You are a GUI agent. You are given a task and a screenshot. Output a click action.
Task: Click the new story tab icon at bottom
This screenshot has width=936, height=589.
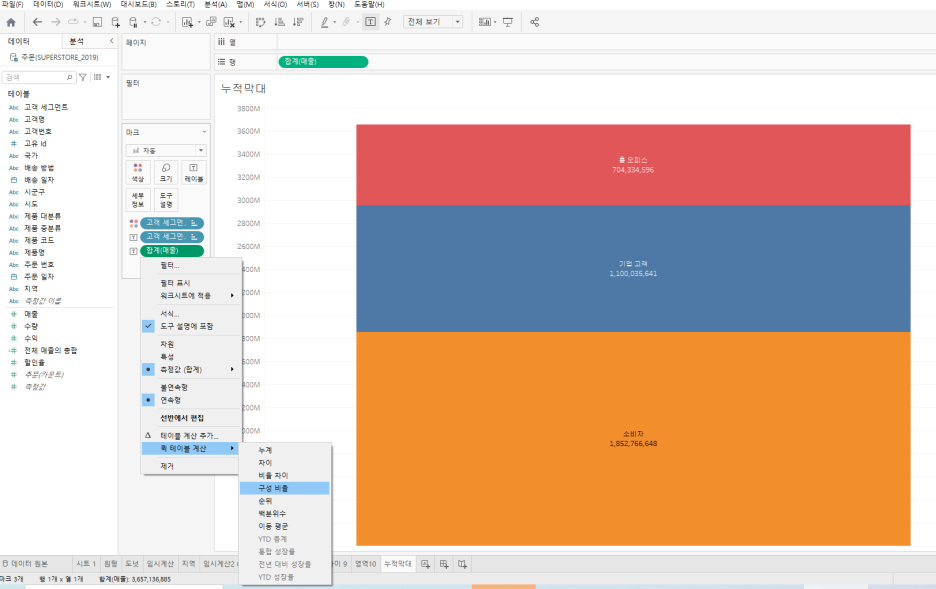463,564
